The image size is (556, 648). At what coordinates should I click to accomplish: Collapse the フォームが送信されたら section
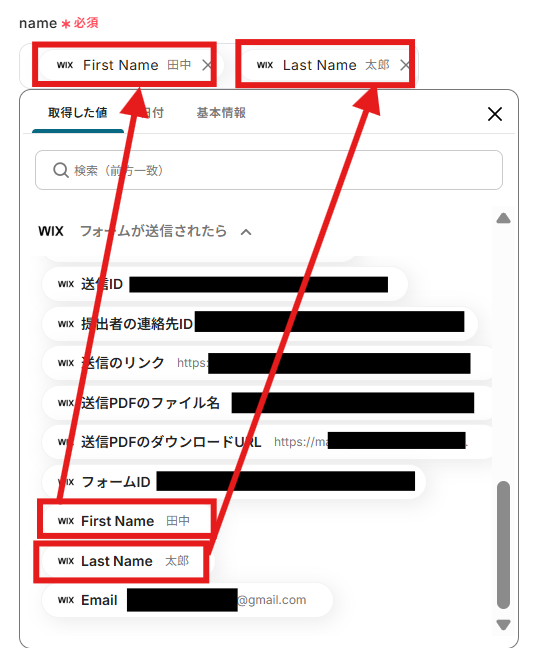[x=246, y=232]
